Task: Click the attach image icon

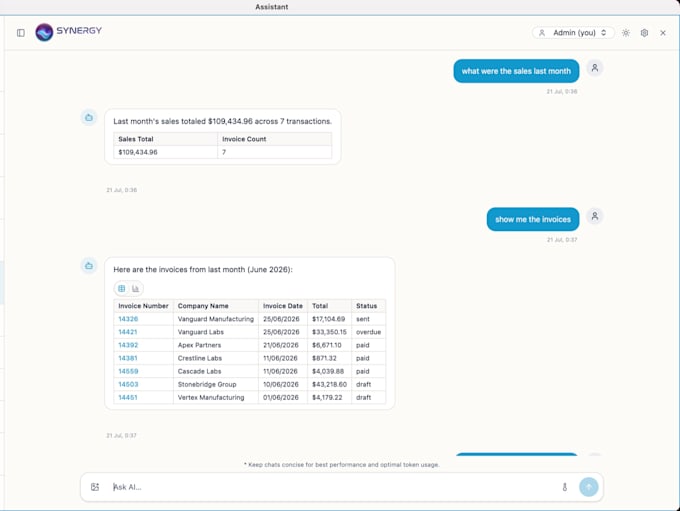Action: (x=95, y=487)
